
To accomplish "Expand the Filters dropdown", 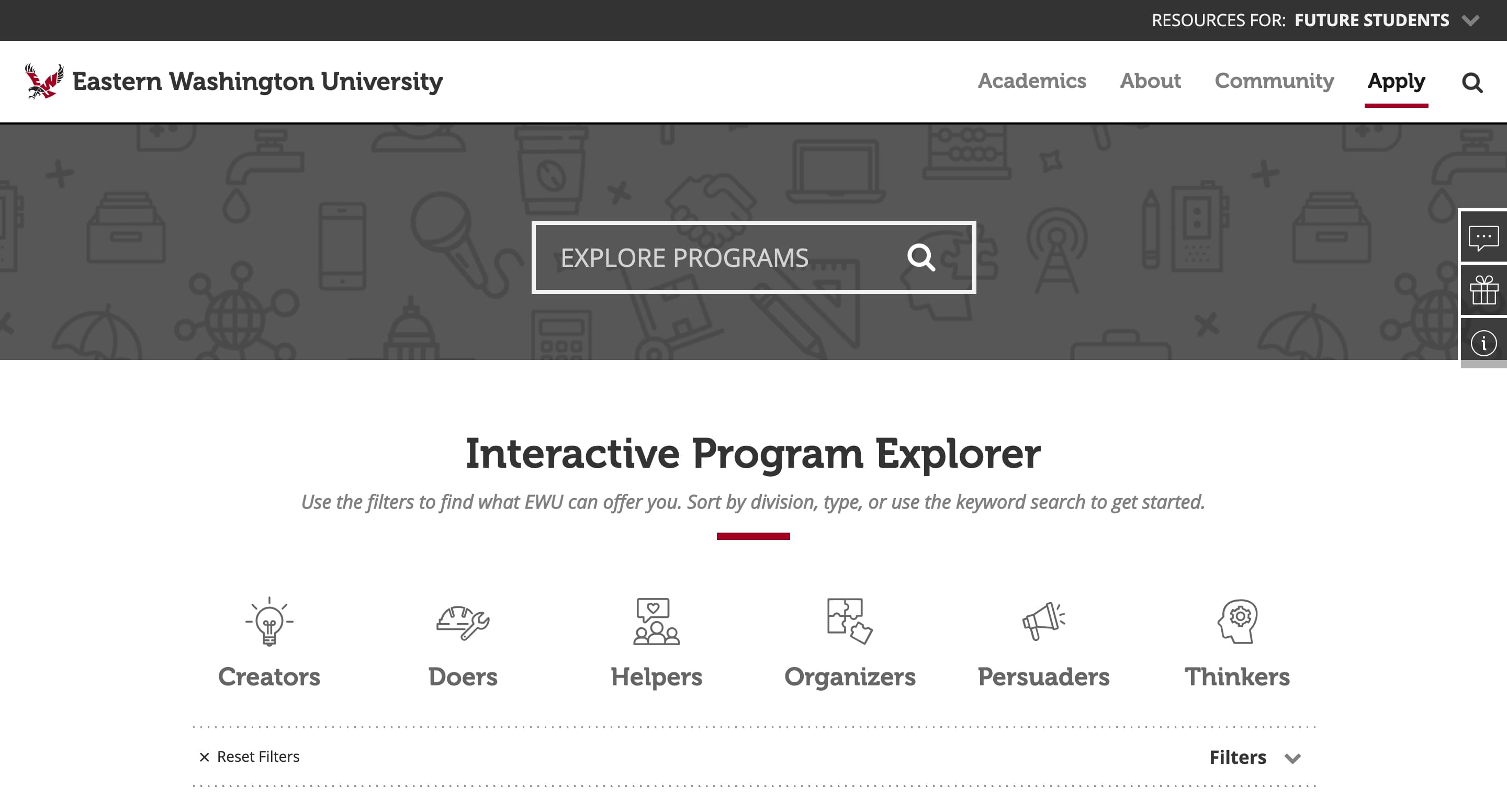I will point(1254,758).
